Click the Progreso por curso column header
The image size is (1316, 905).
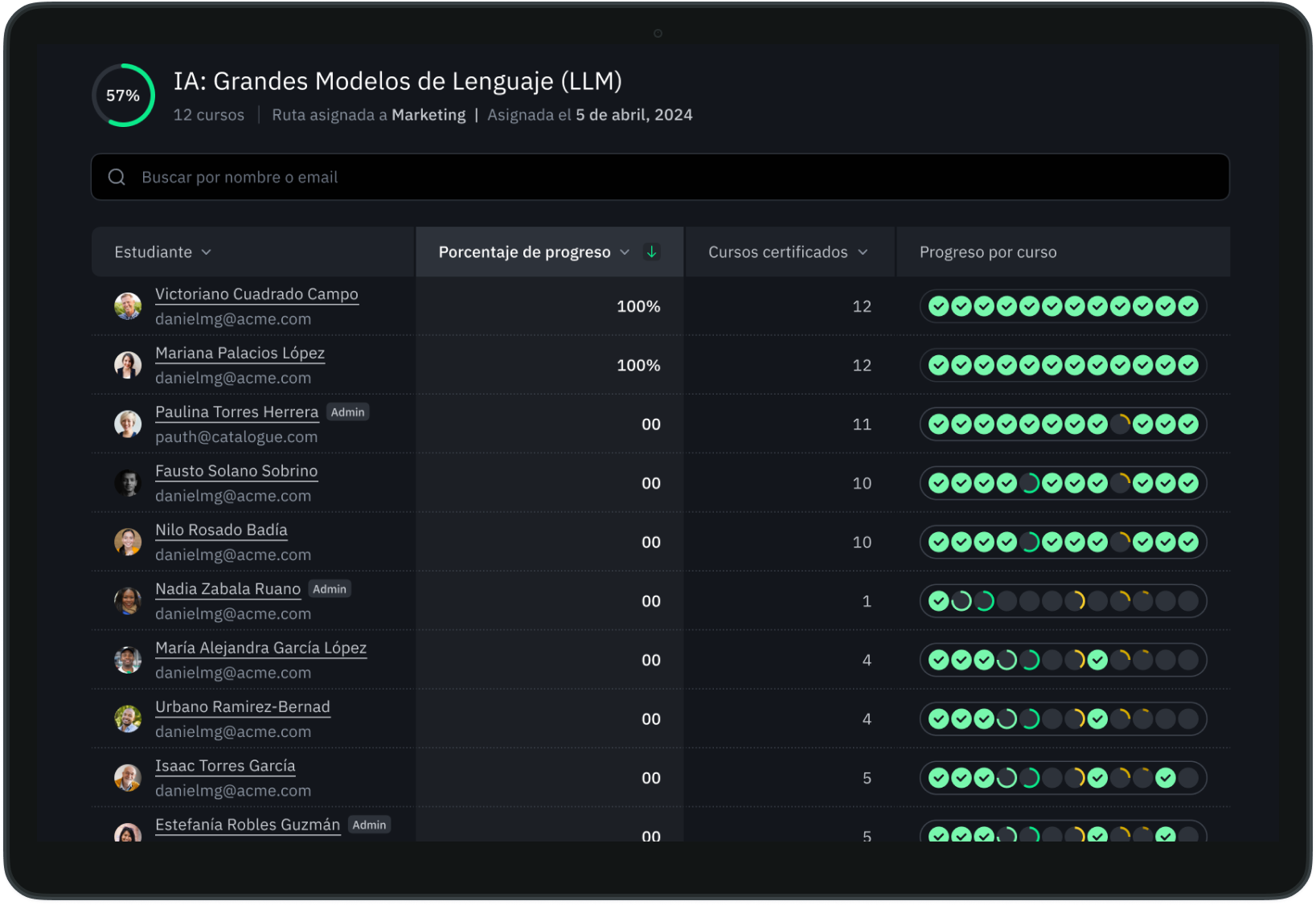coord(988,252)
